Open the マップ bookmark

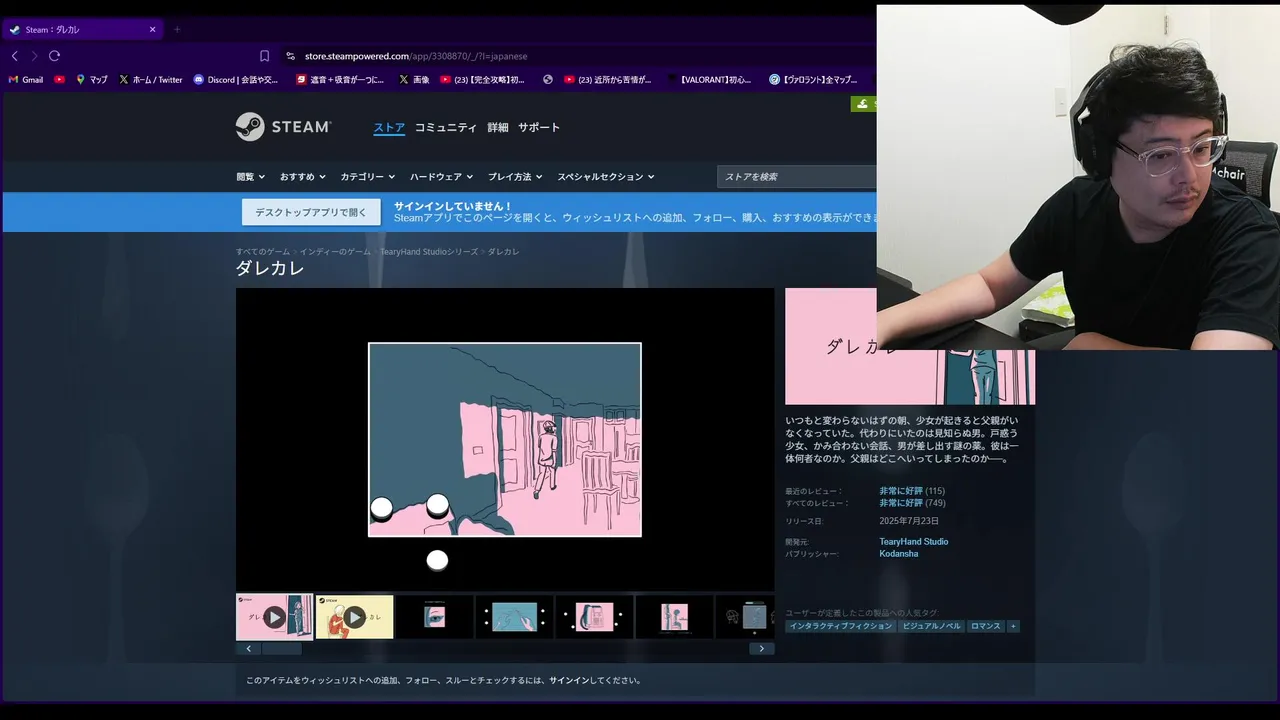(x=92, y=79)
